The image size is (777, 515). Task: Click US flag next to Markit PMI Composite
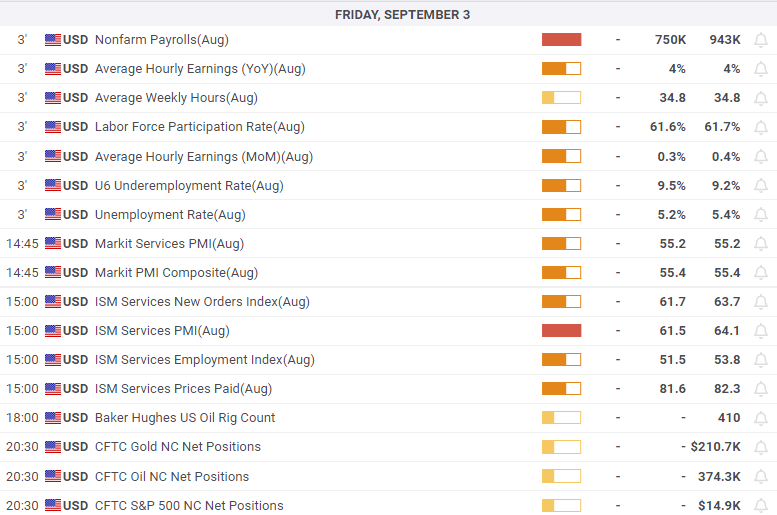point(53,272)
